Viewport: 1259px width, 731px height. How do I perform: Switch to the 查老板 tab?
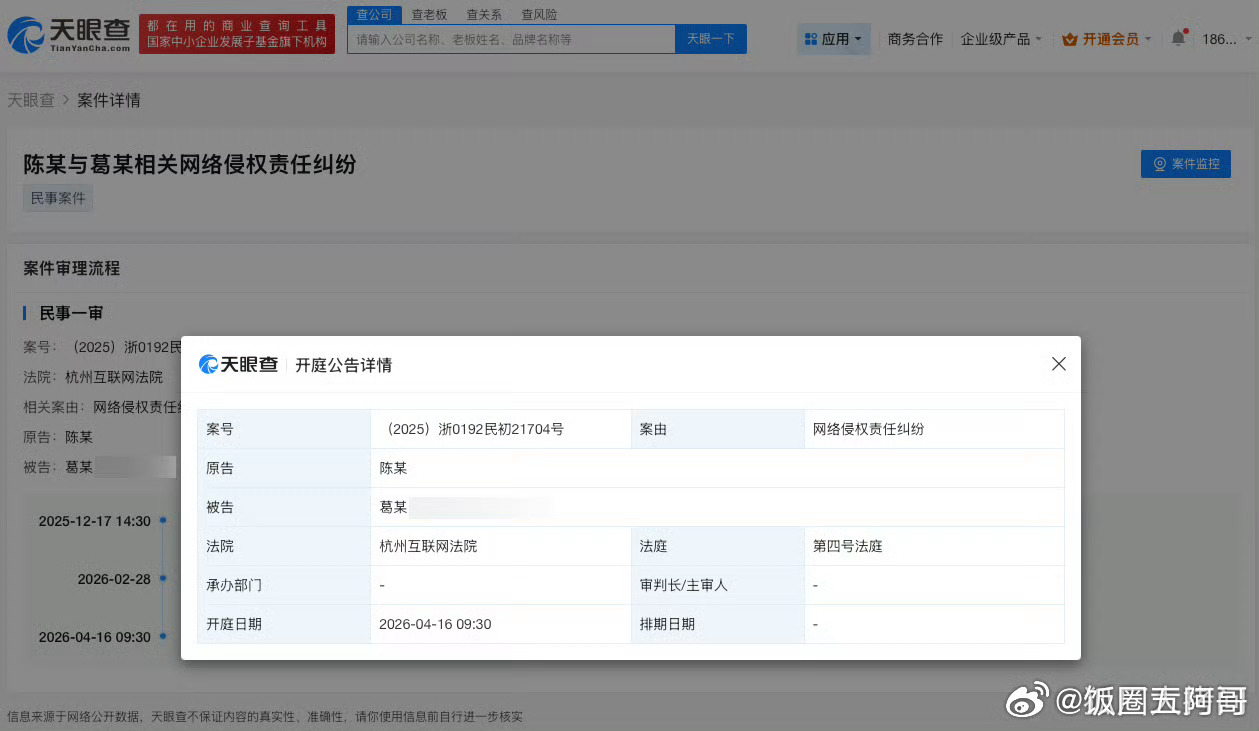point(429,13)
